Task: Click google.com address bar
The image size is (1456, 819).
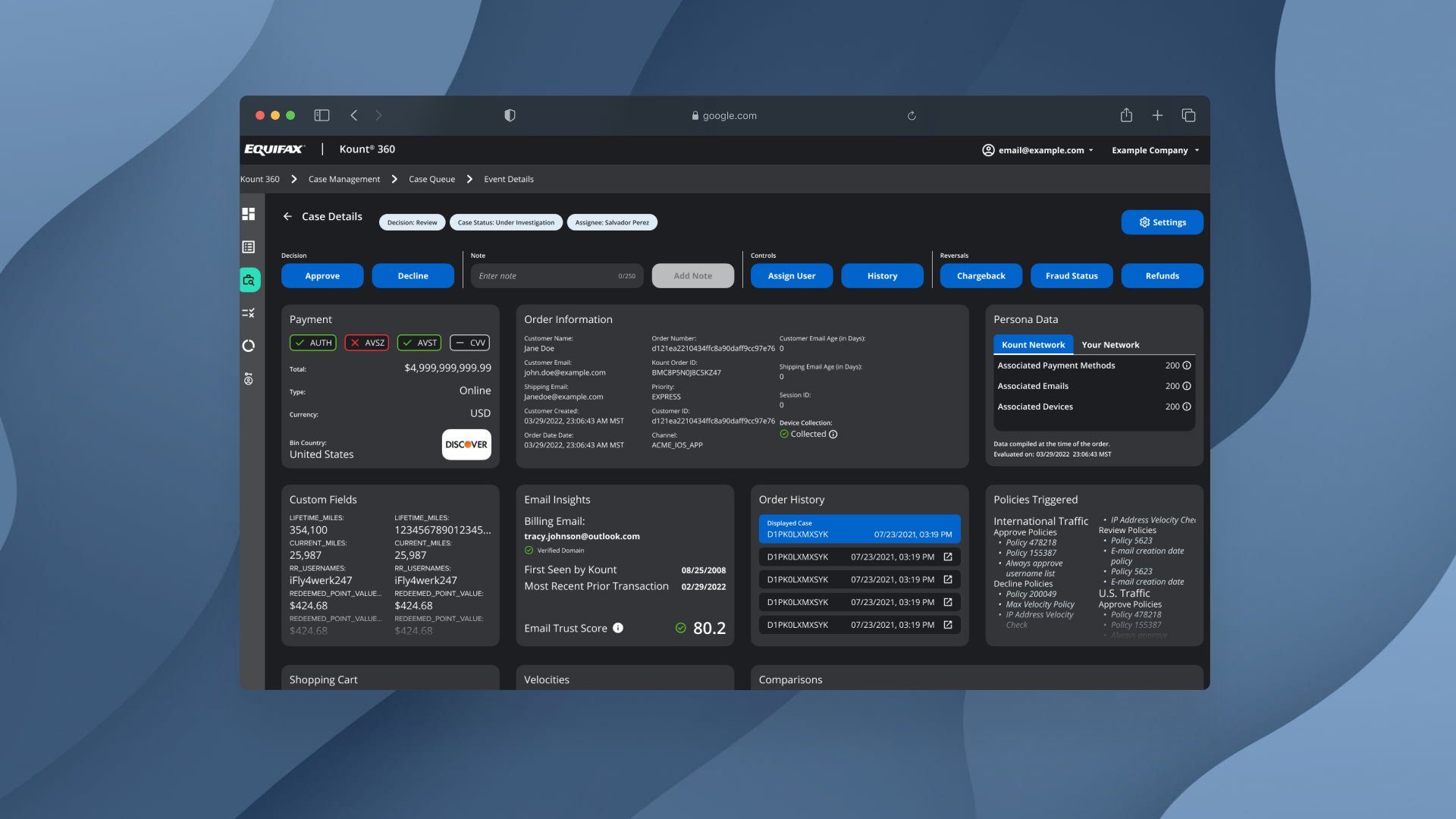Action: 724,115
